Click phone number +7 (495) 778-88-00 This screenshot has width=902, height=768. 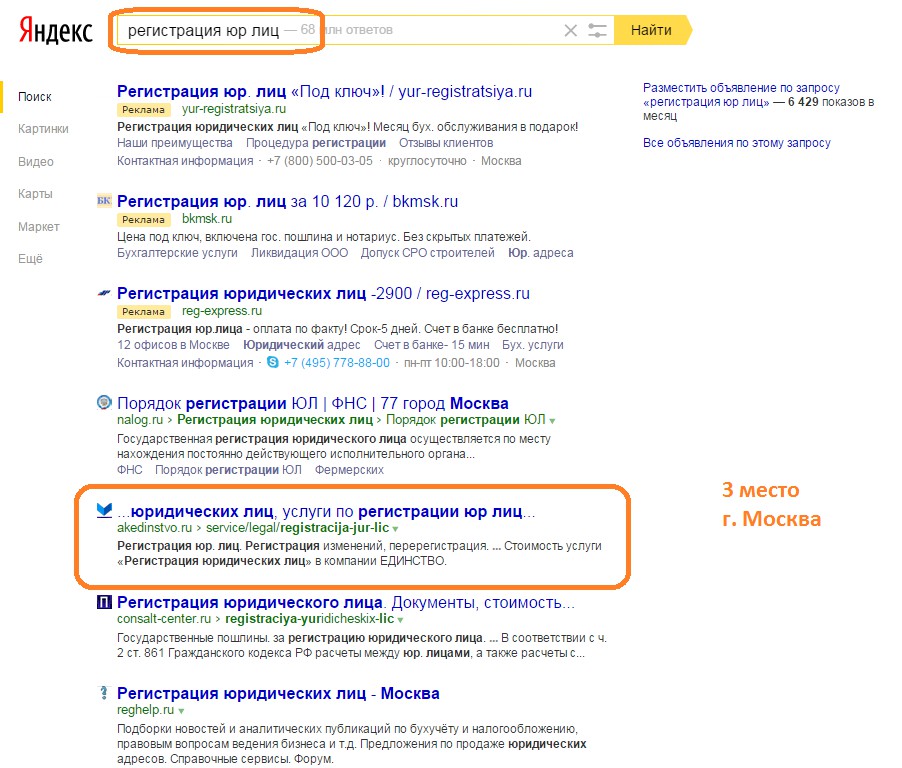(x=337, y=363)
